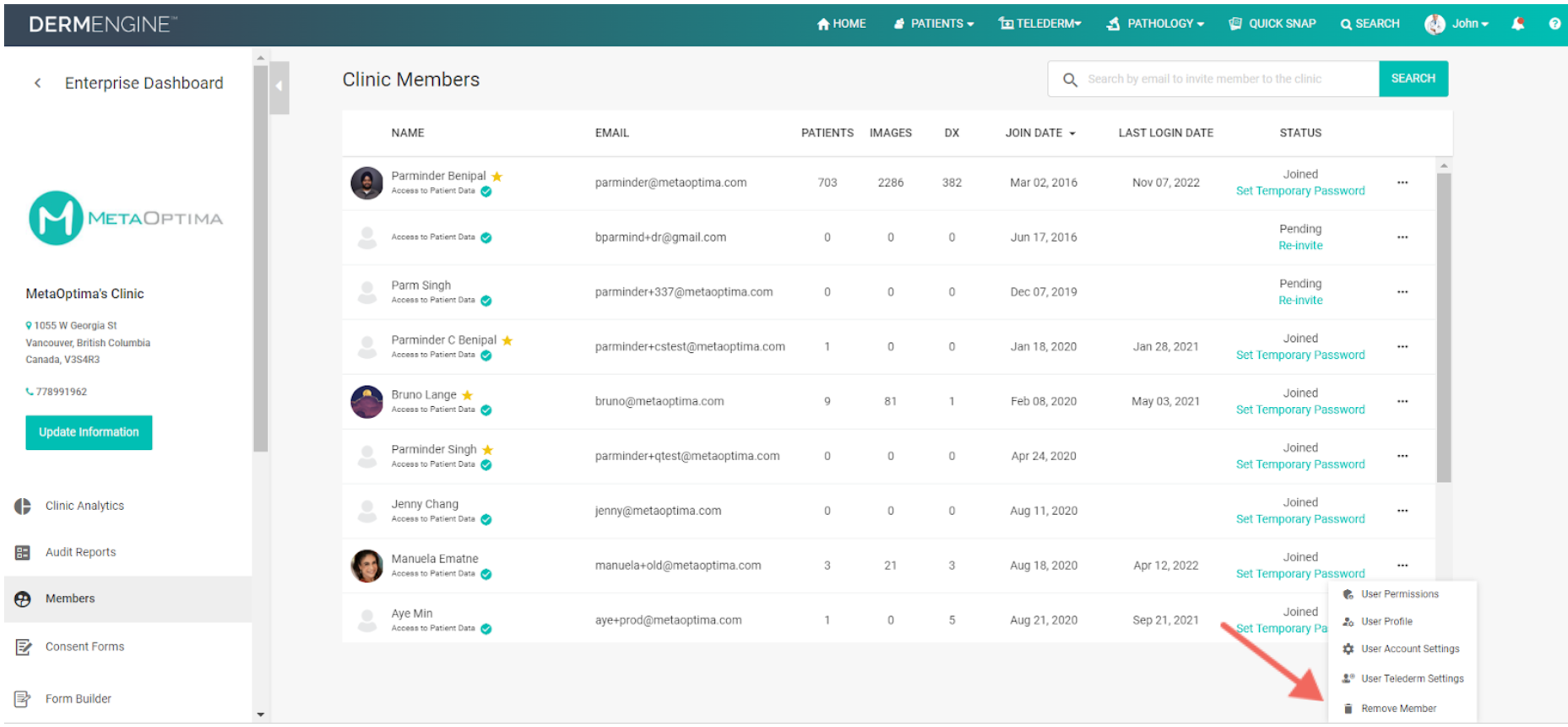The width and height of the screenshot is (1568, 727).
Task: Open the three-dot menu for bparmind+dr@gmail.com row
Action: (1403, 237)
